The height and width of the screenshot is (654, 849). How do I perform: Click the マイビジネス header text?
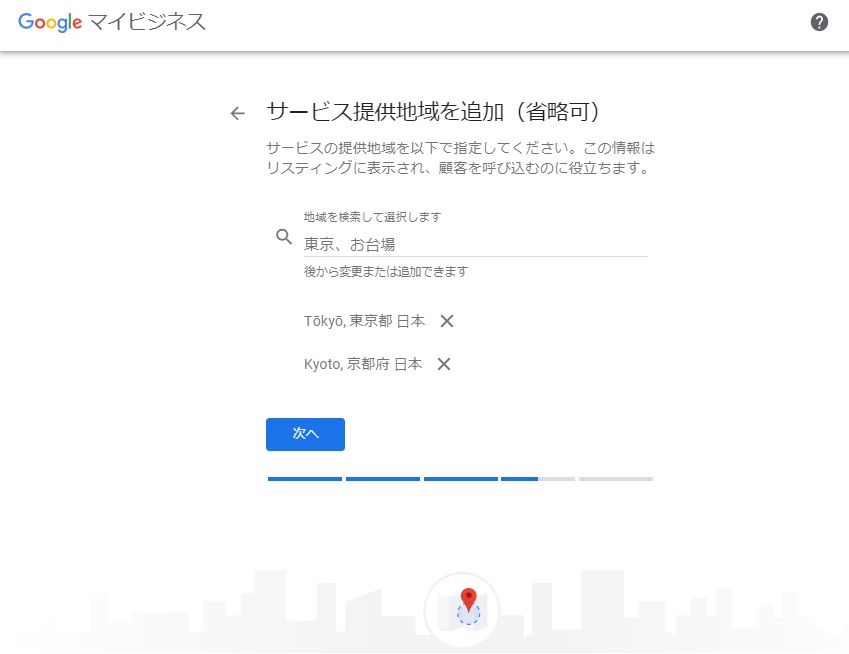point(148,22)
